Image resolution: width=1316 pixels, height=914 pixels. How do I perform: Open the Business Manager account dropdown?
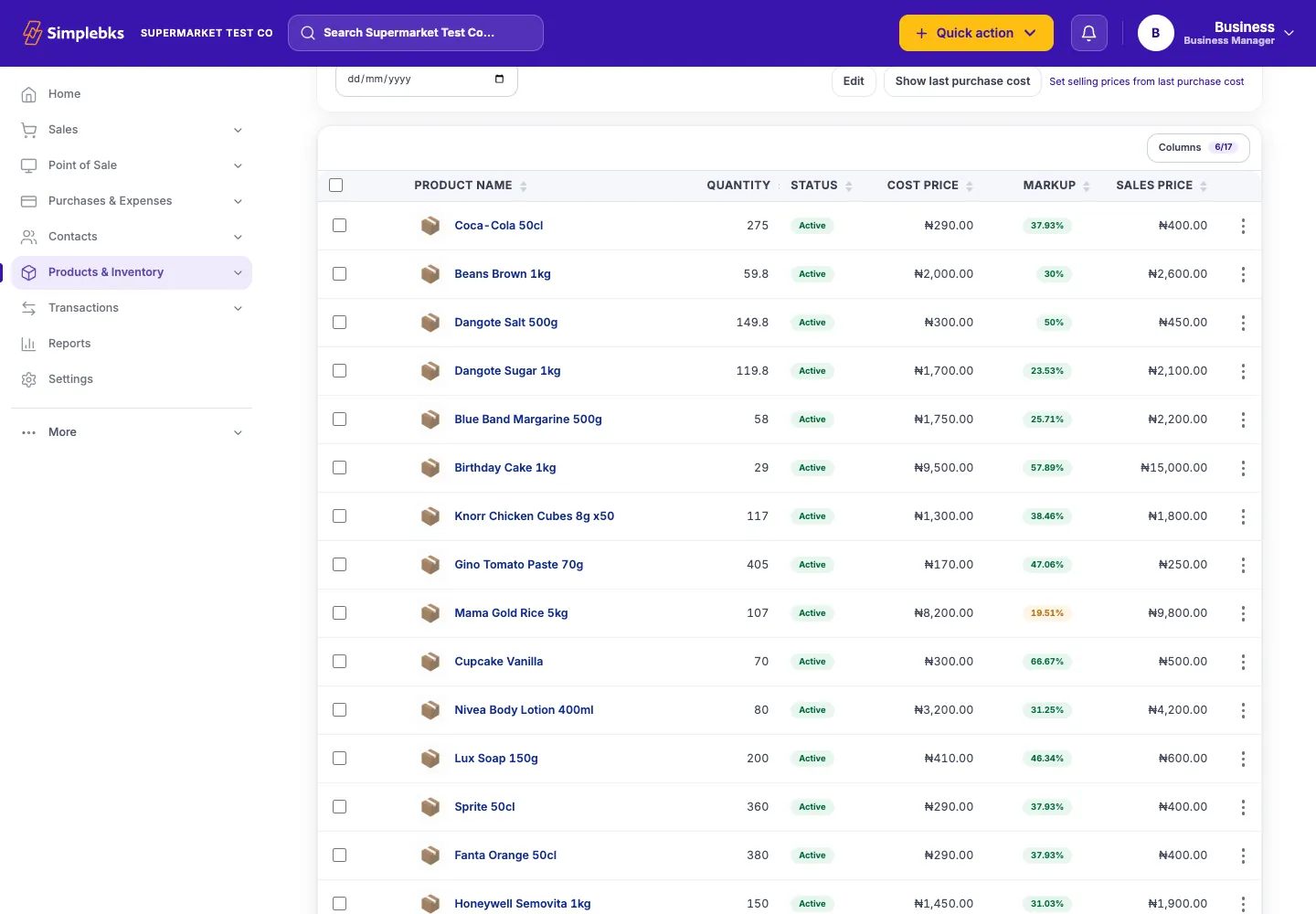tap(1216, 33)
